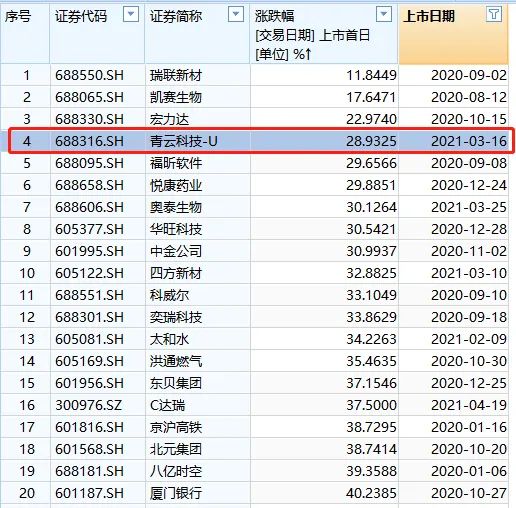
Task: Select security name 奥泰生物
Action: tap(176, 207)
